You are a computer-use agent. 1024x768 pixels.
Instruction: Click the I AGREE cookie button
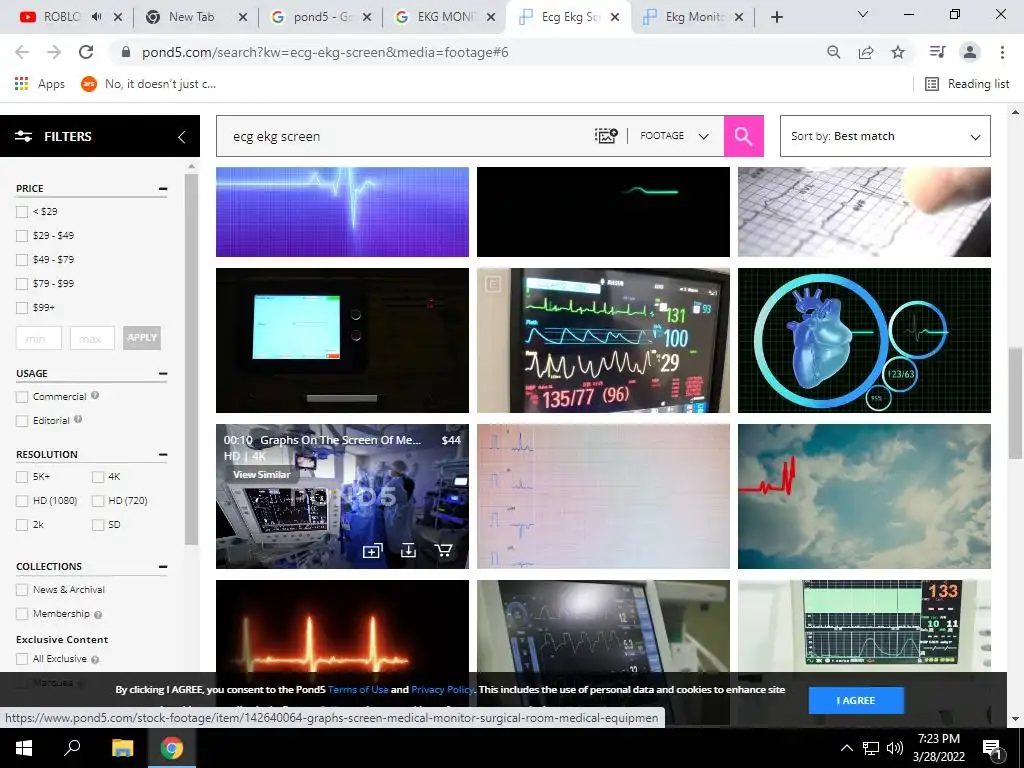[x=856, y=700]
